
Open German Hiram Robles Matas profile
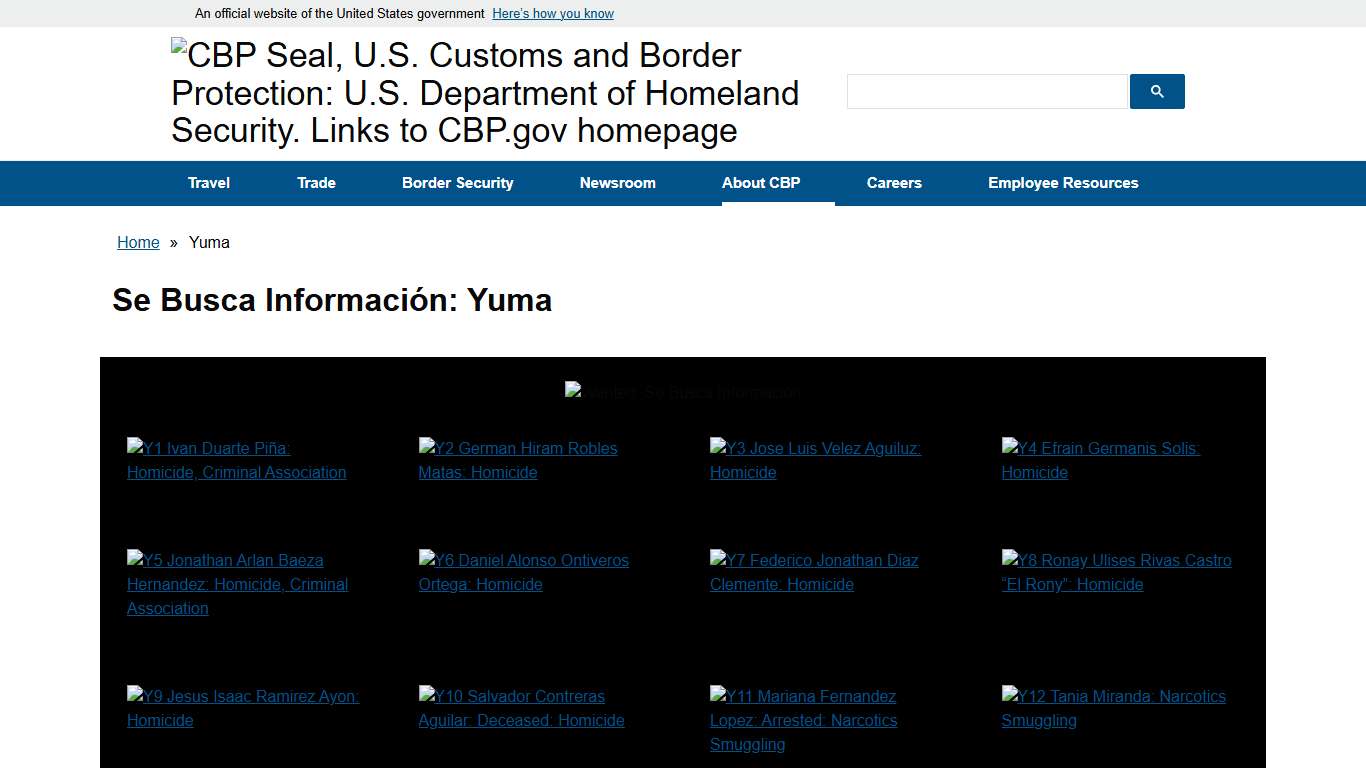click(x=518, y=460)
